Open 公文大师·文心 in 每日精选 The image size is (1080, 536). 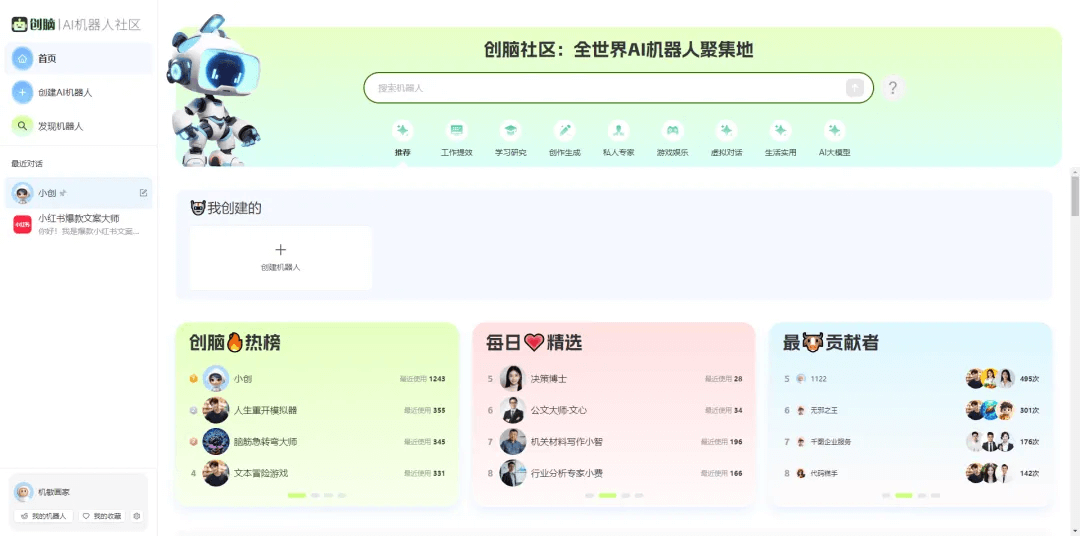[614, 411]
